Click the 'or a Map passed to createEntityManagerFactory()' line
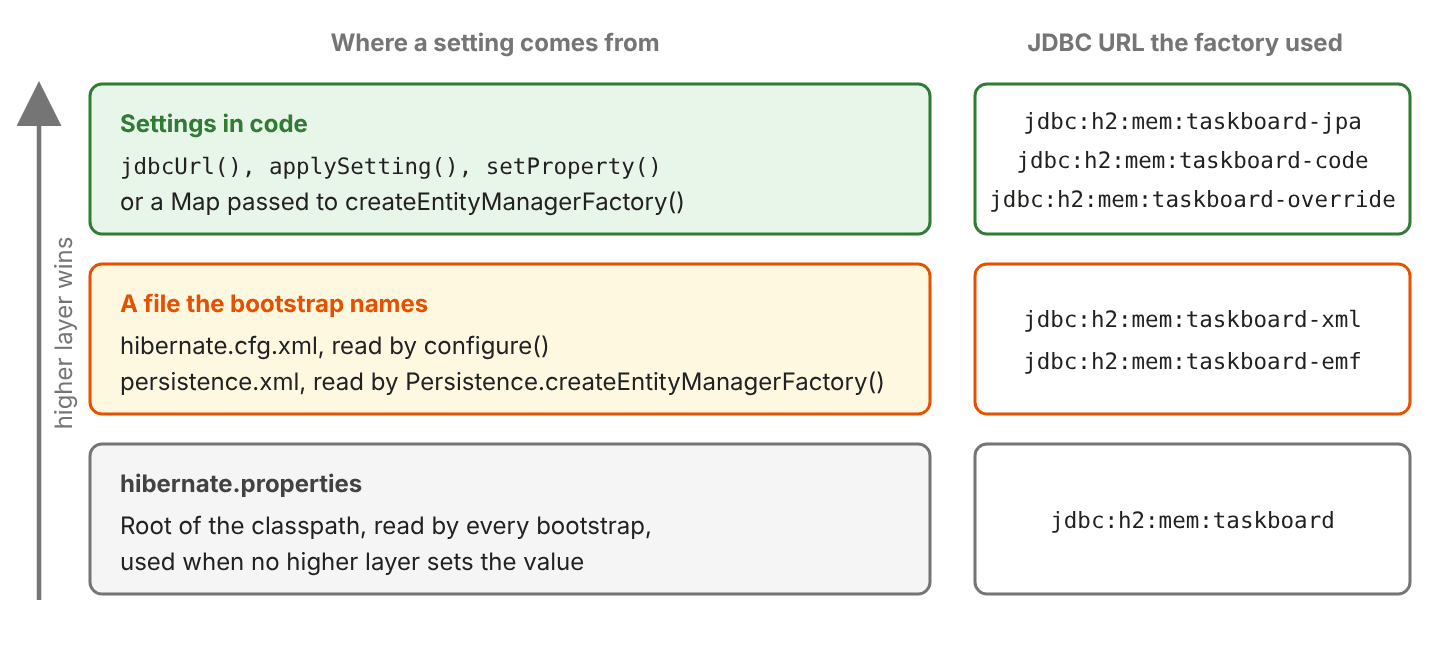Viewport: 1440px width, 660px height. click(402, 202)
